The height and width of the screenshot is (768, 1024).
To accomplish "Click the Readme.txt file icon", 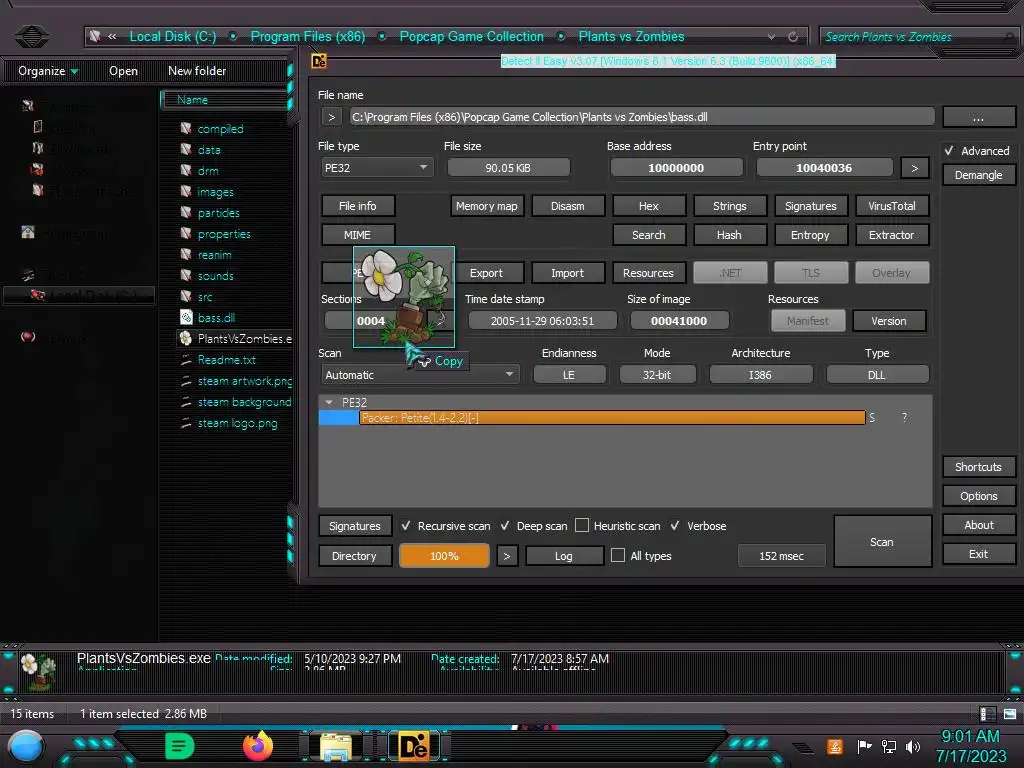I will tap(186, 359).
